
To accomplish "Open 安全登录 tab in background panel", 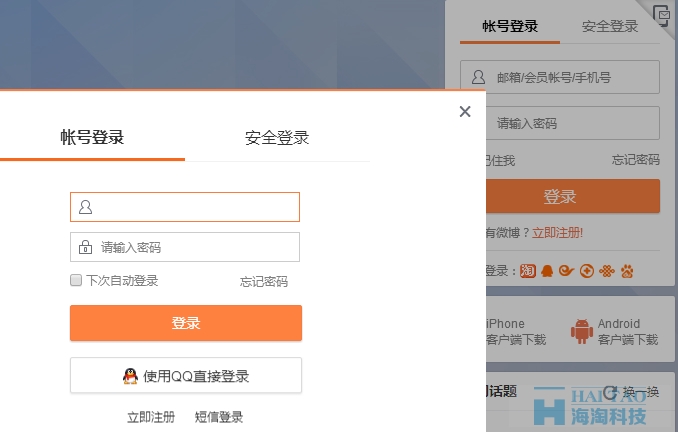I will pyautogui.click(x=610, y=27).
